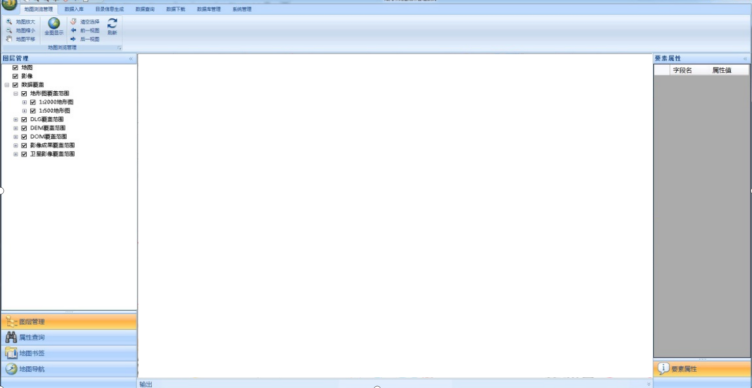
Task: Click the 刷新 refresh arrows icon
Action: (112, 23)
